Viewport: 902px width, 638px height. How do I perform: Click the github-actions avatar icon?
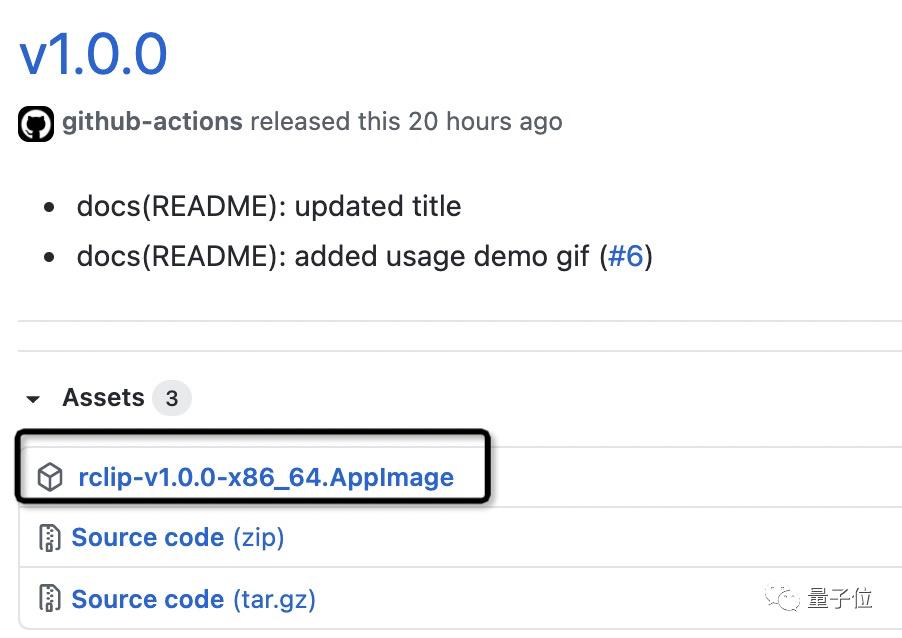(36, 124)
